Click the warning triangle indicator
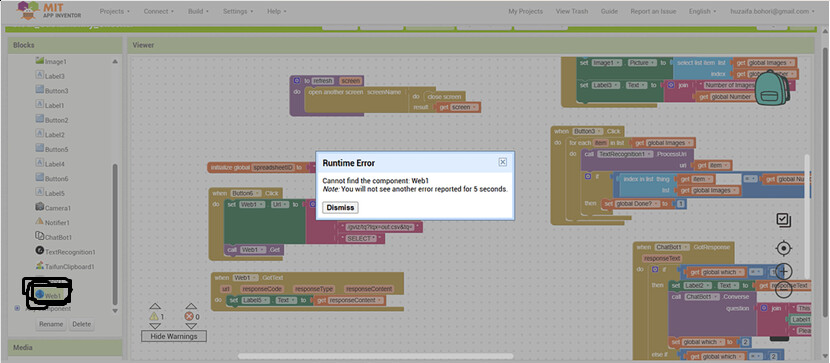This screenshot has height=363, width=830. (154, 316)
